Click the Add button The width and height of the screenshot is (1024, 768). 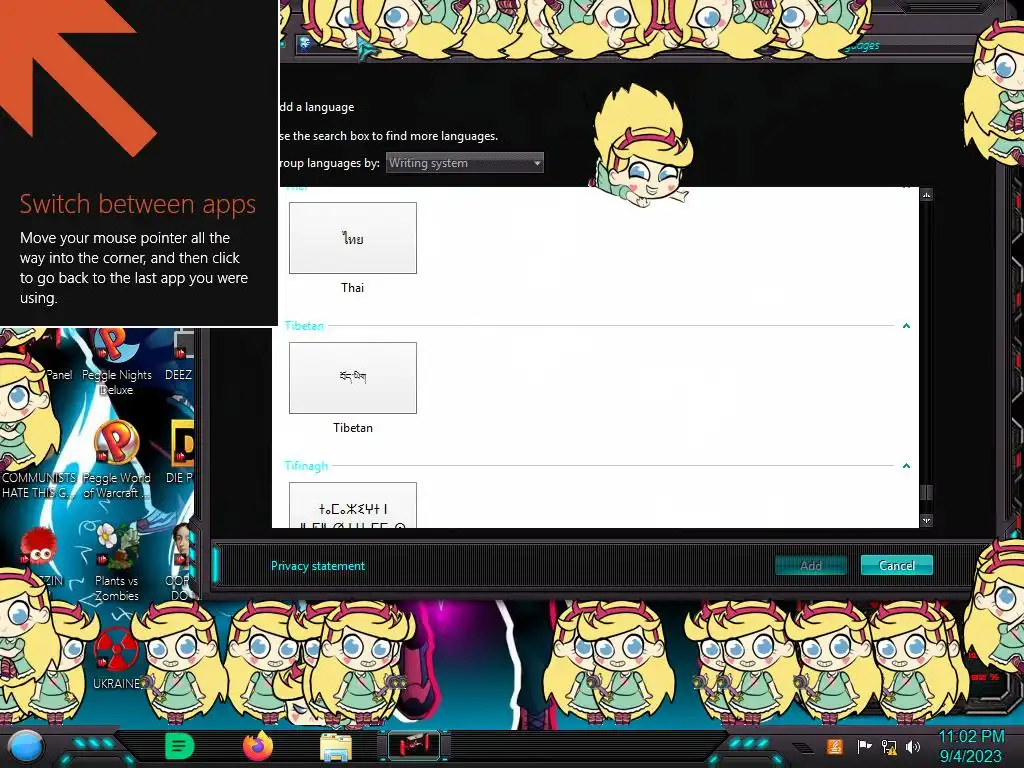click(810, 566)
